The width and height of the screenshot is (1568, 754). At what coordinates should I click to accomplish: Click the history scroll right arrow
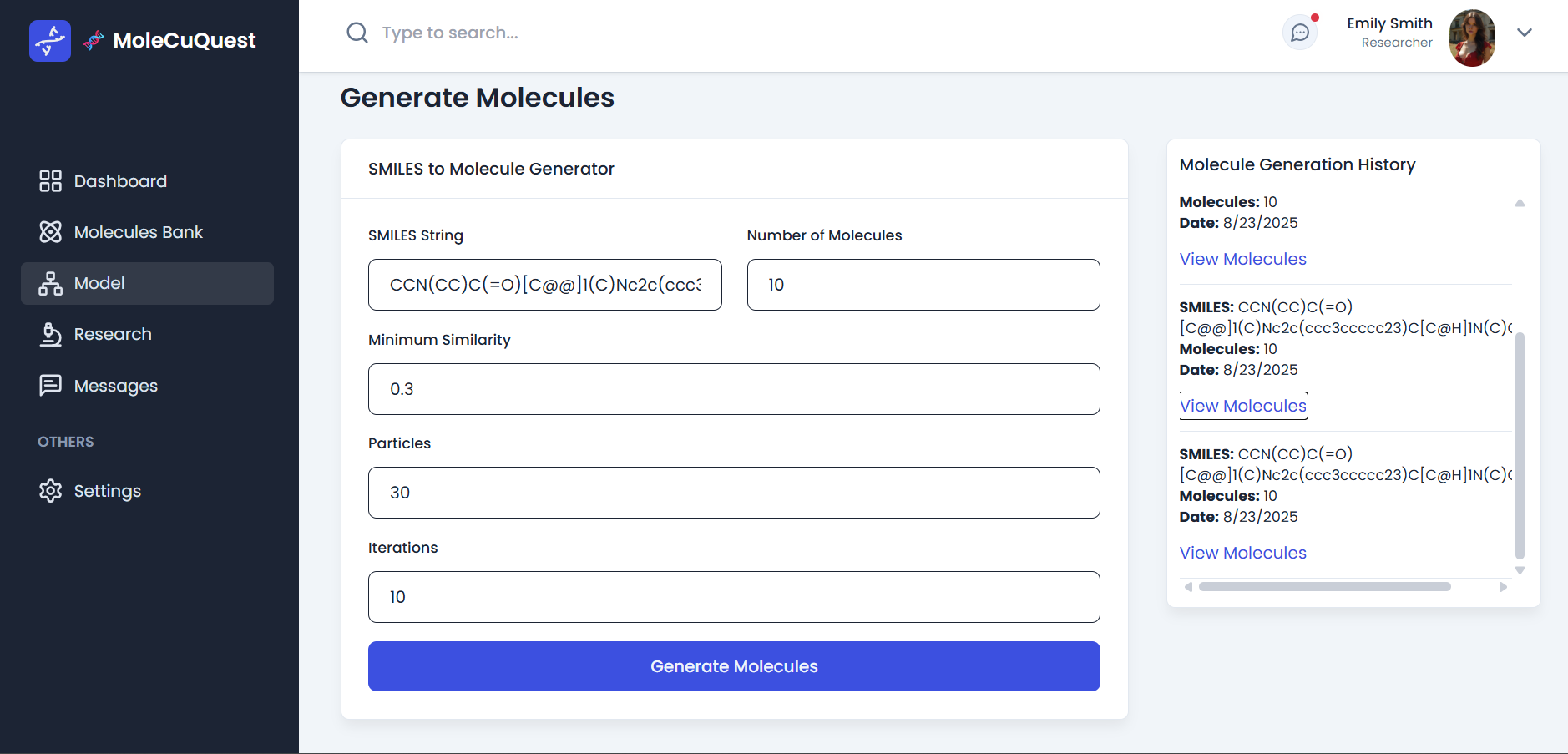[x=1503, y=586]
